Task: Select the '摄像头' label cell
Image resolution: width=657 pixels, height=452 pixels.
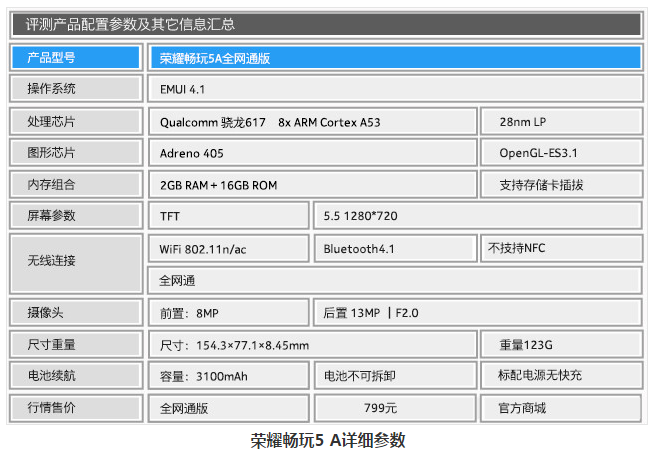Action: [76, 312]
